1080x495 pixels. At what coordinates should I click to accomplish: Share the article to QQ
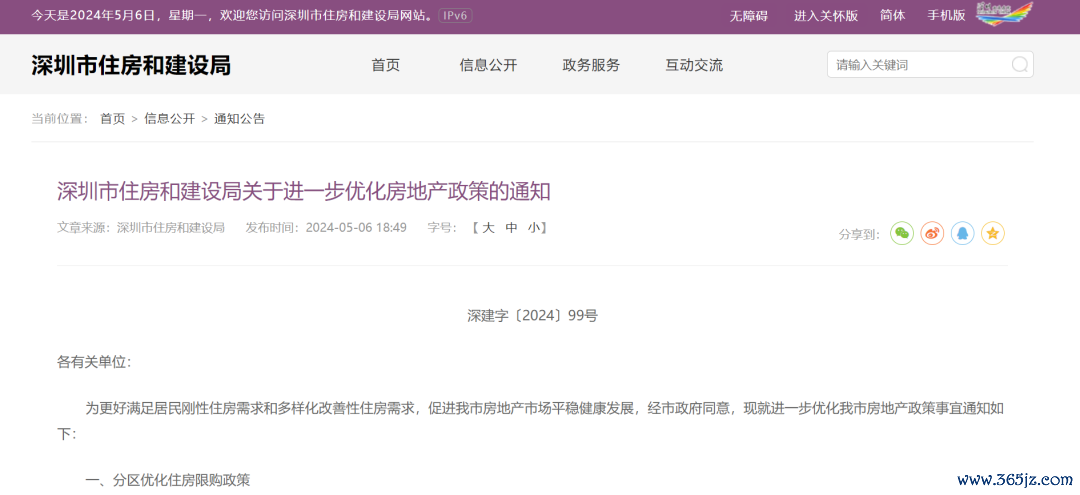[x=962, y=233]
